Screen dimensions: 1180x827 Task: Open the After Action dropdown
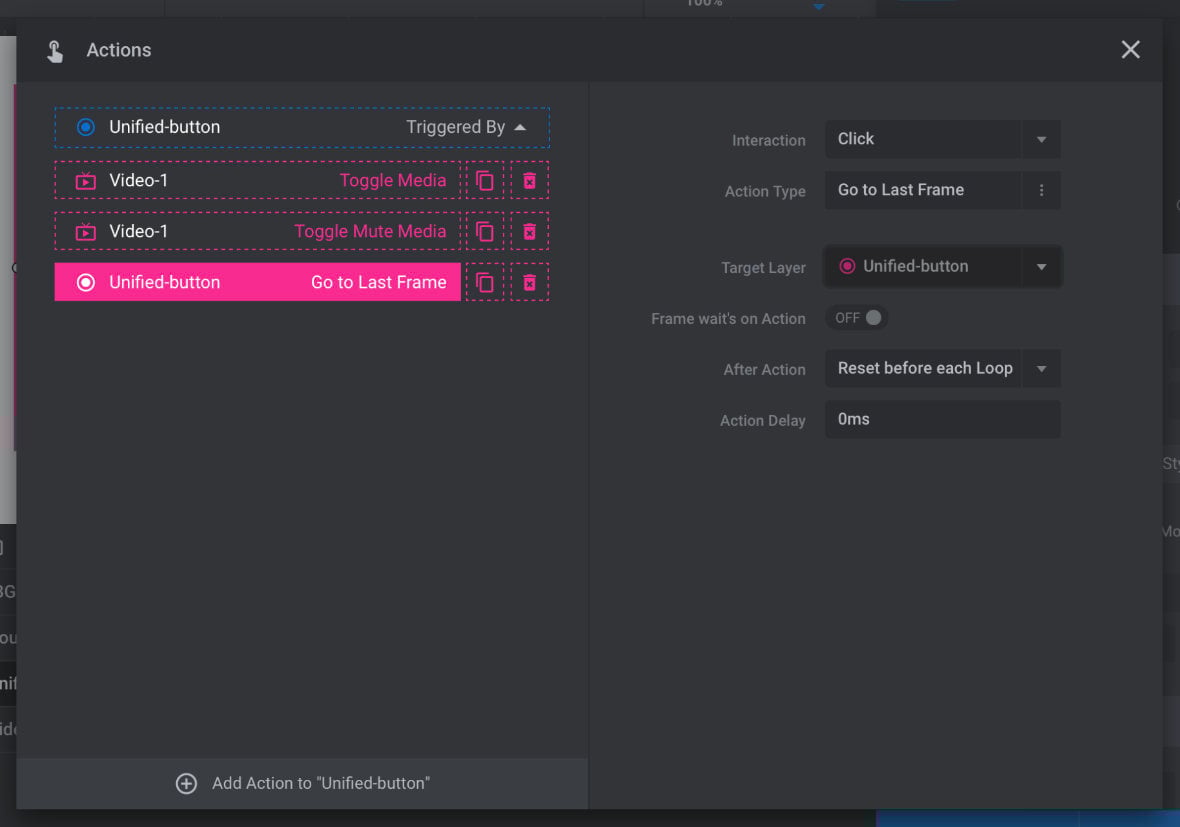pos(942,369)
